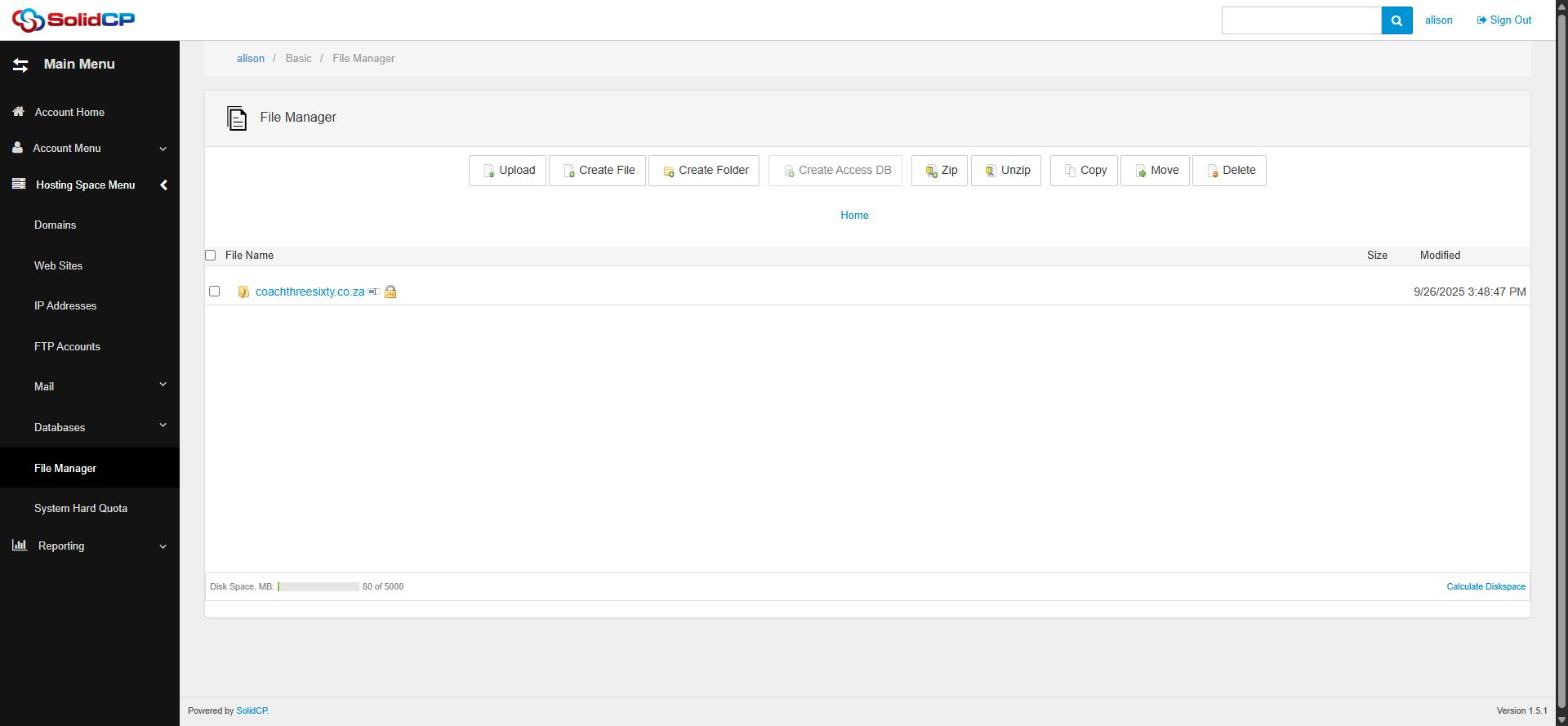Open System Hard Quota in sidebar
Screen dimensions: 1568x726
[80, 508]
